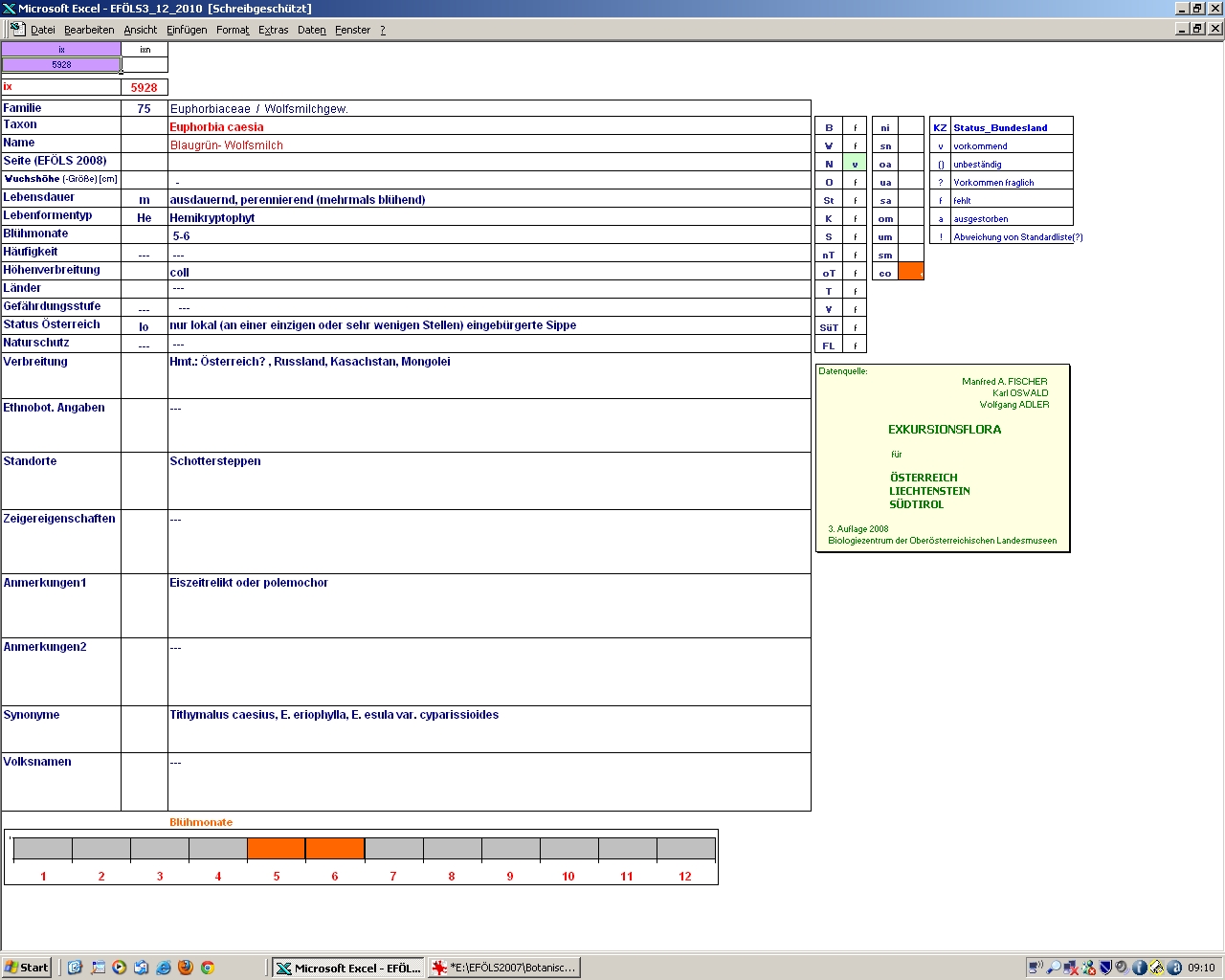The width and height of the screenshot is (1225, 980).
Task: Open the printer icon in system tray
Action: 1156,968
